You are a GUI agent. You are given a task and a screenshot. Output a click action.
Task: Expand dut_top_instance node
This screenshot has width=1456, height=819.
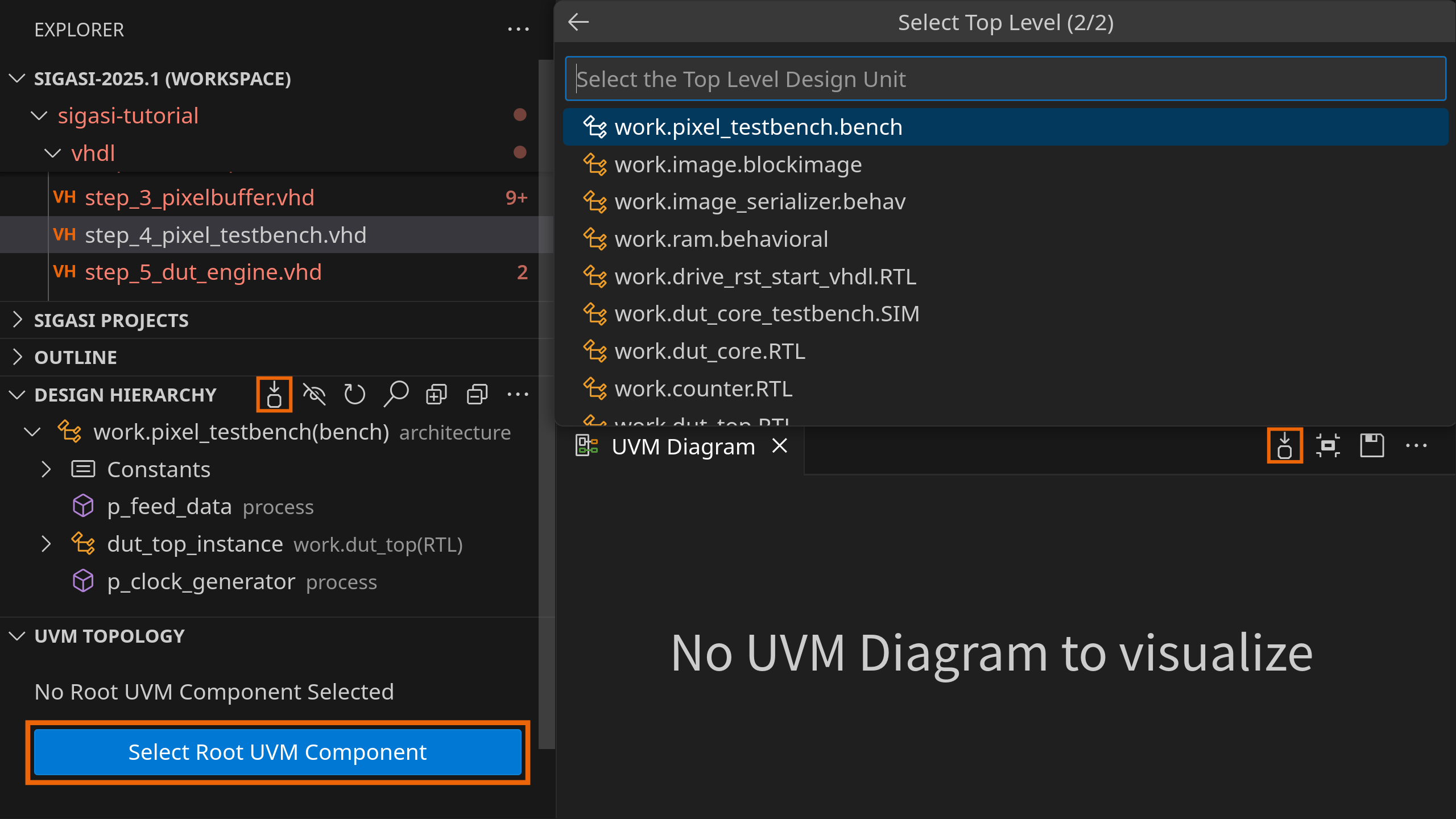pos(46,544)
